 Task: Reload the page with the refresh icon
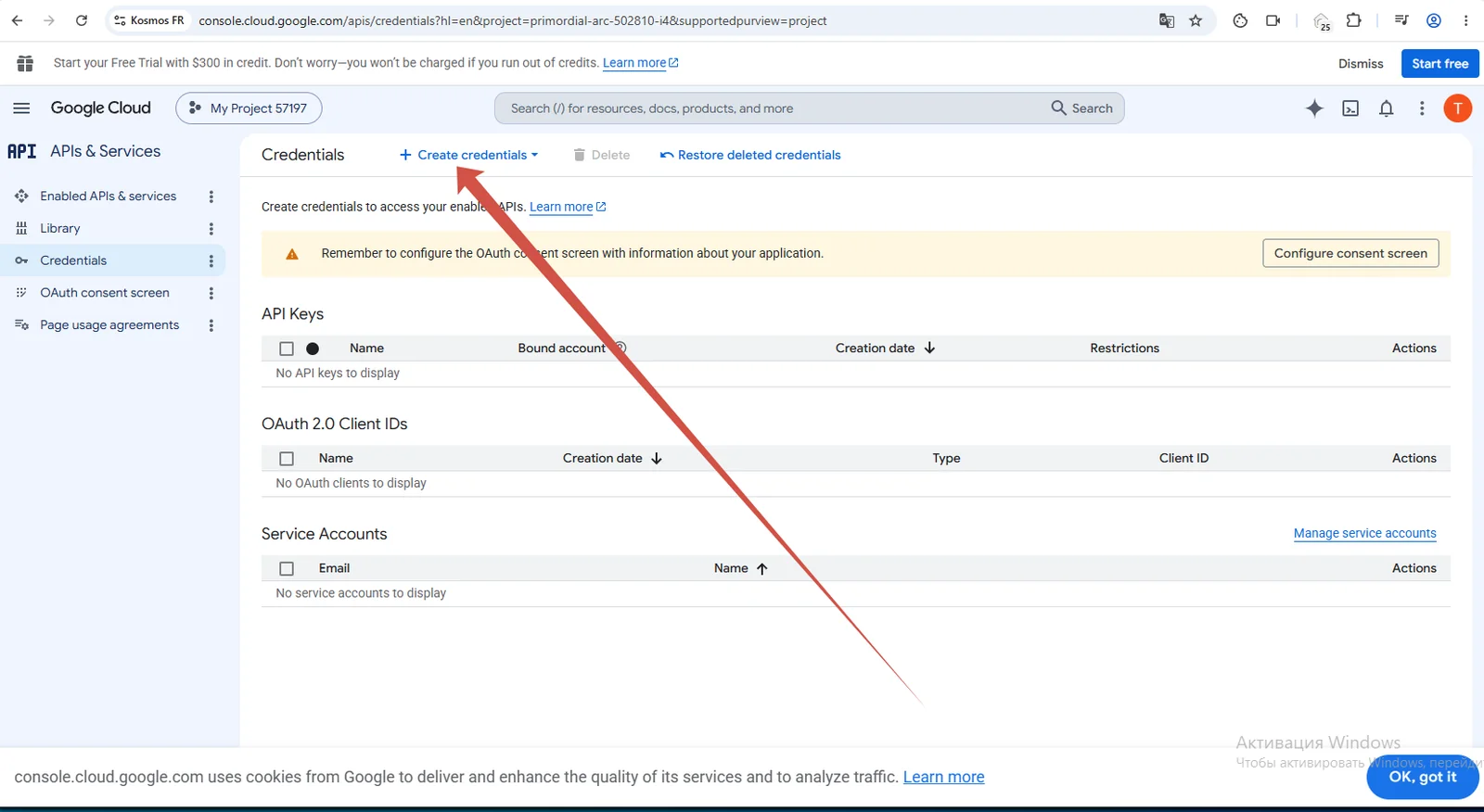click(x=82, y=20)
